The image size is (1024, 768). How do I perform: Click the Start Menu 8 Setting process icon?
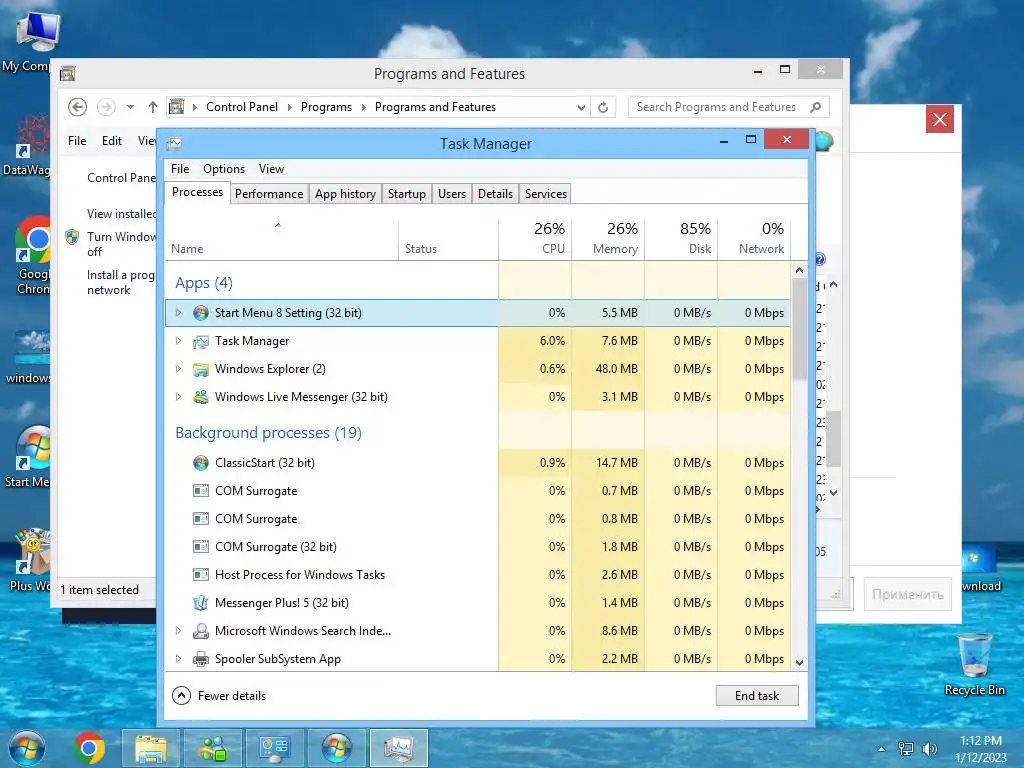click(200, 313)
